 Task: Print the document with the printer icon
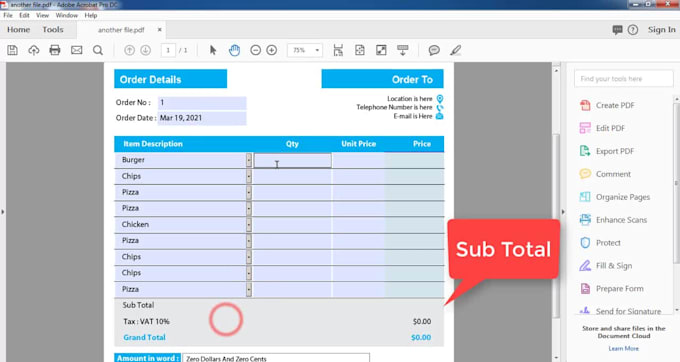55,50
